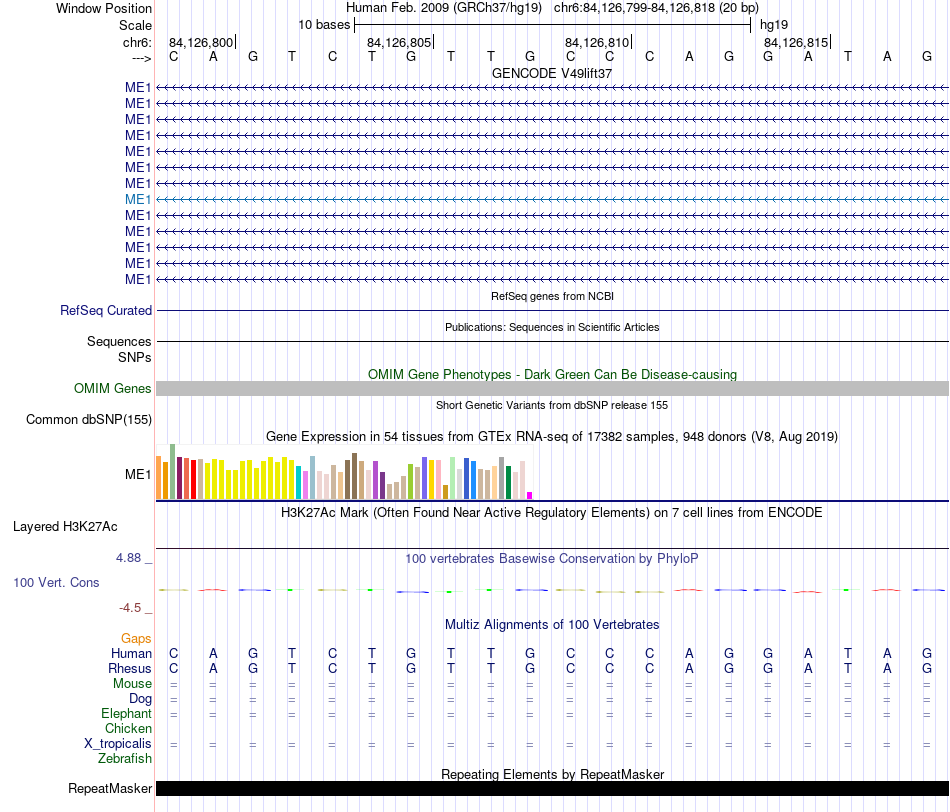Open the GTEx ME1 expression bar chart
Image resolution: width=950 pixels, height=812 pixels.
[x=344, y=472]
